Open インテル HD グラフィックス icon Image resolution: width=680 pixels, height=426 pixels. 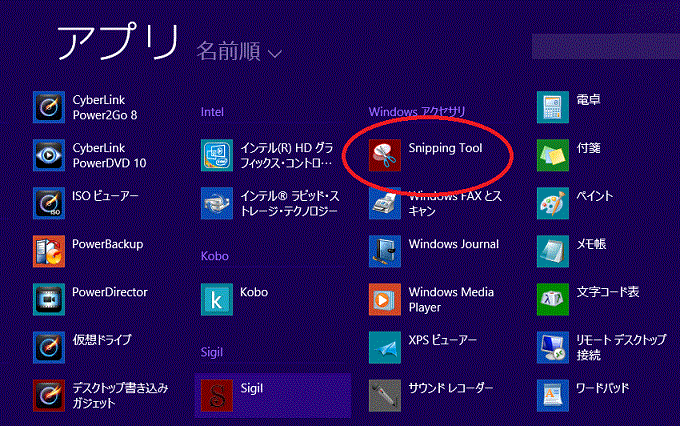point(217,155)
